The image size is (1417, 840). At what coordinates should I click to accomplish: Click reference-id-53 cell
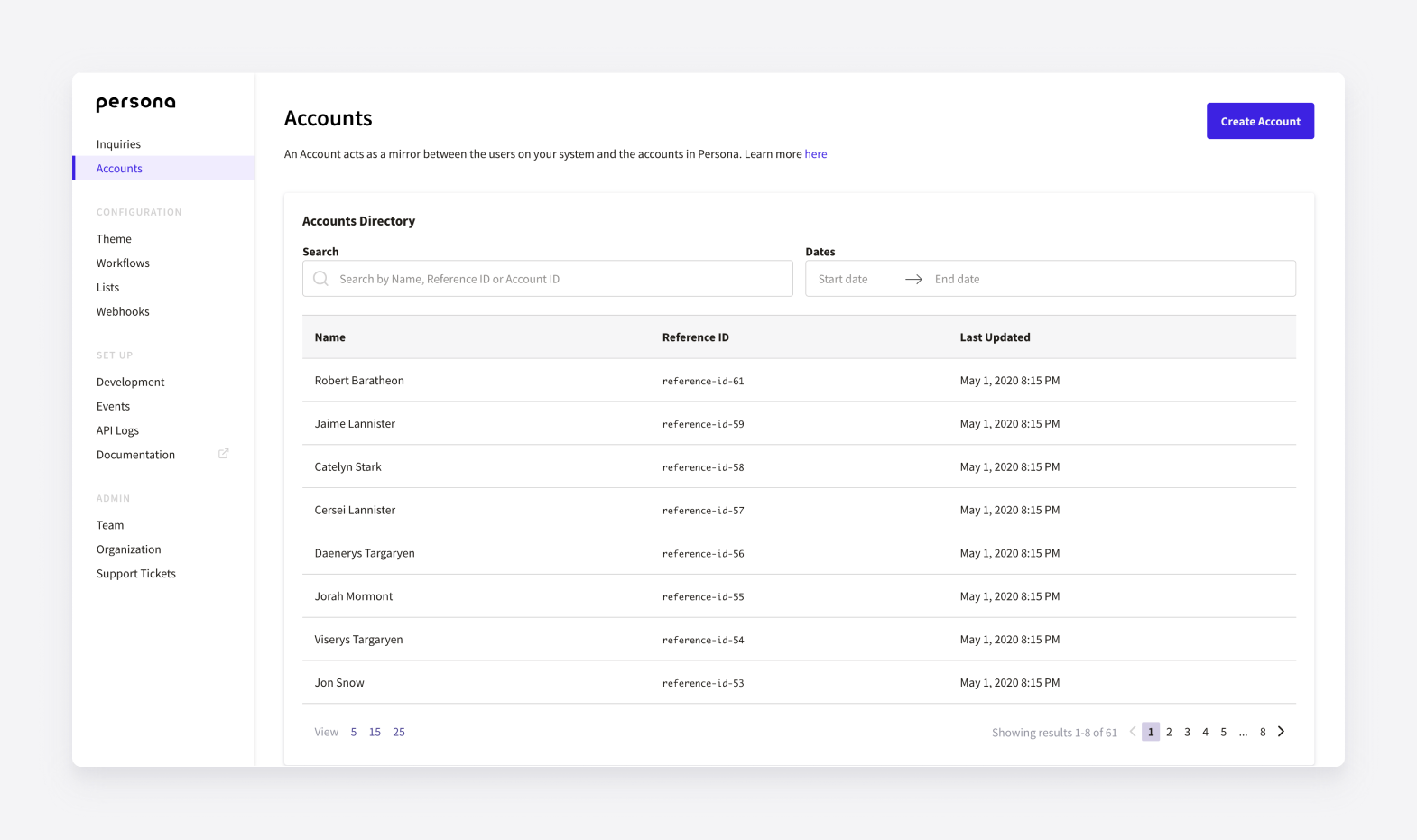(703, 684)
